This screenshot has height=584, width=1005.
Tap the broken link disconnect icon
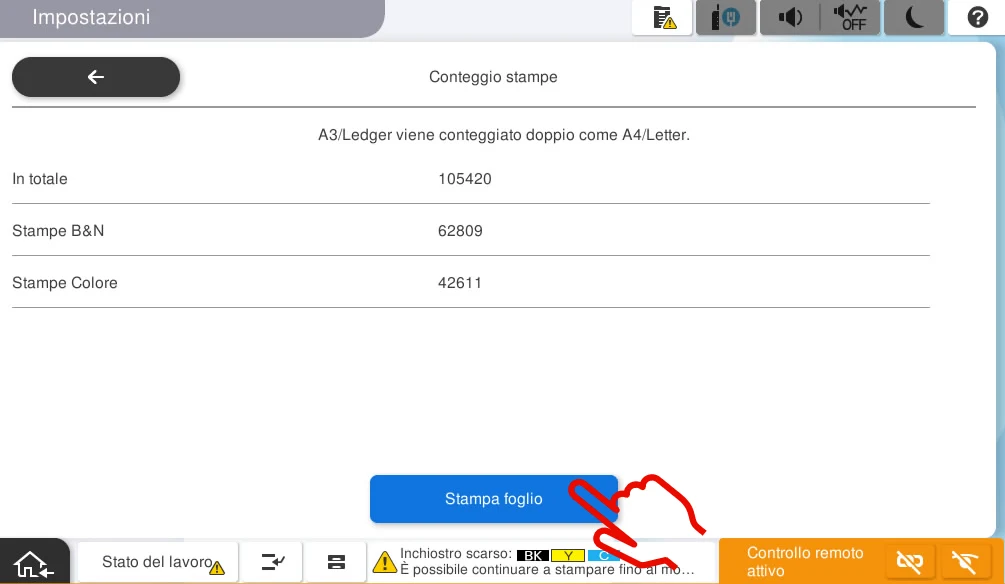909,562
